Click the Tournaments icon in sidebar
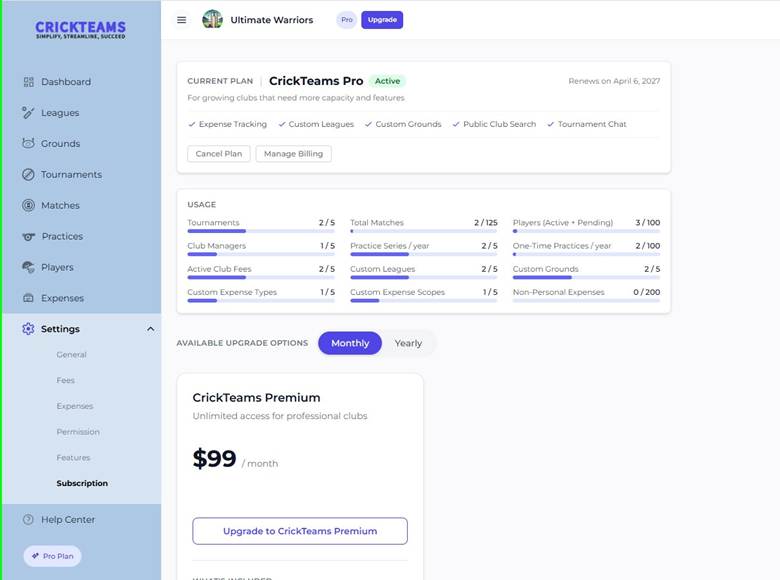Screen dimensions: 780x580 point(28,175)
